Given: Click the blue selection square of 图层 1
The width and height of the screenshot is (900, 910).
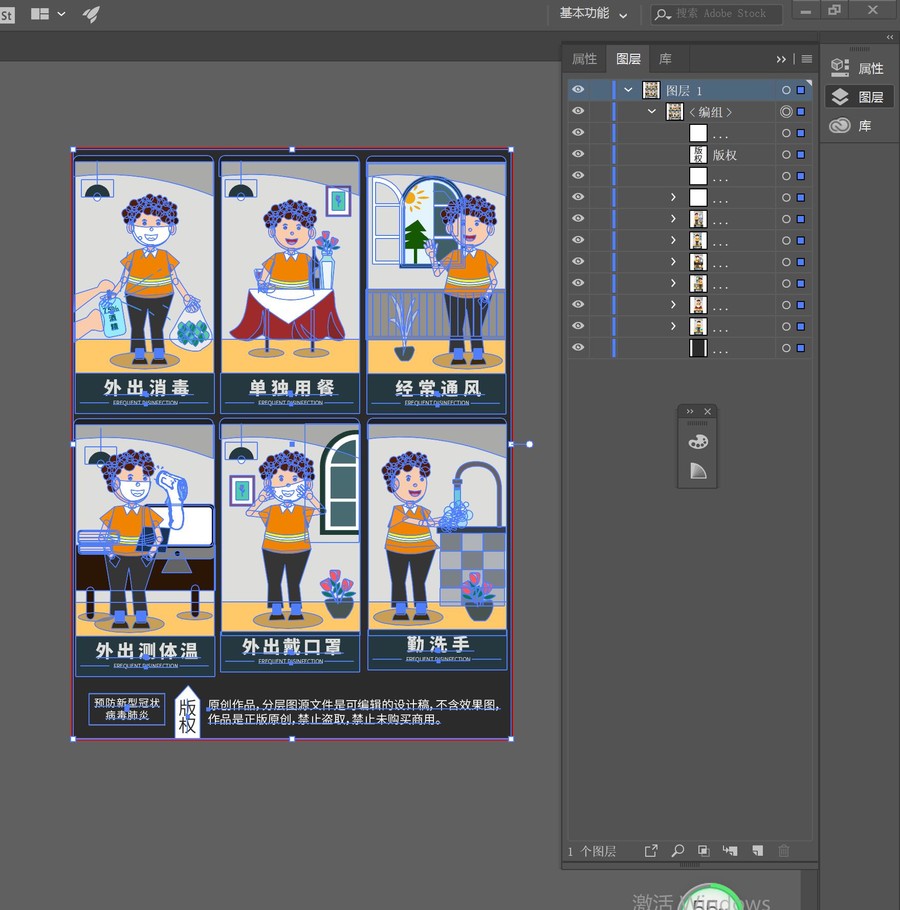Looking at the screenshot, I should 801,91.
